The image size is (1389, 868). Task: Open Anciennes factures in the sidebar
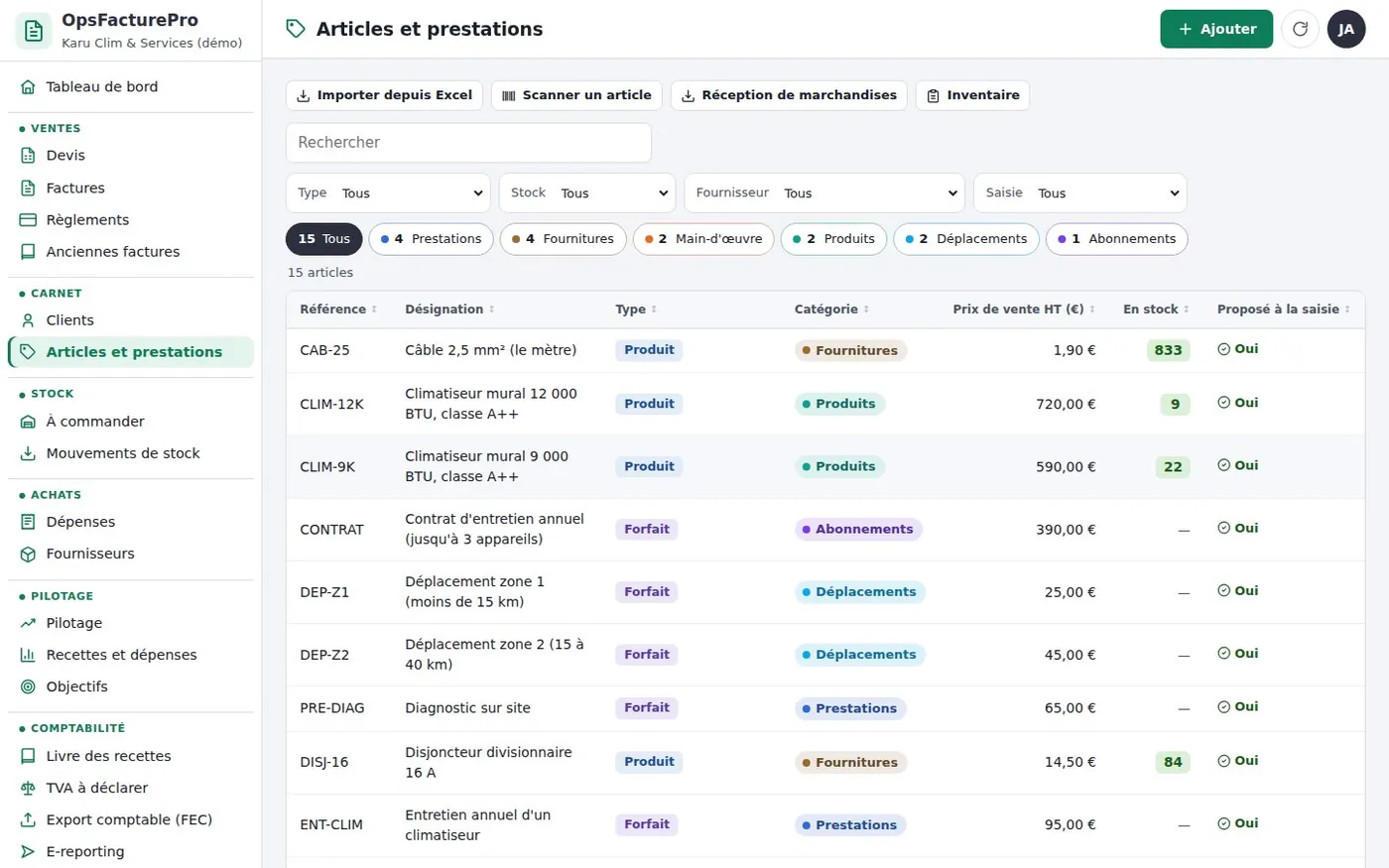[130, 252]
